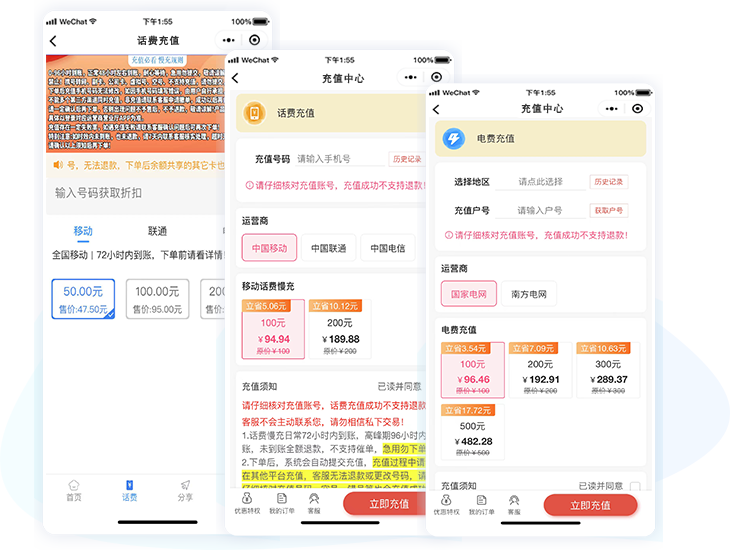Select 南方电网 operator
Image resolution: width=730 pixels, height=550 pixels.
528,294
